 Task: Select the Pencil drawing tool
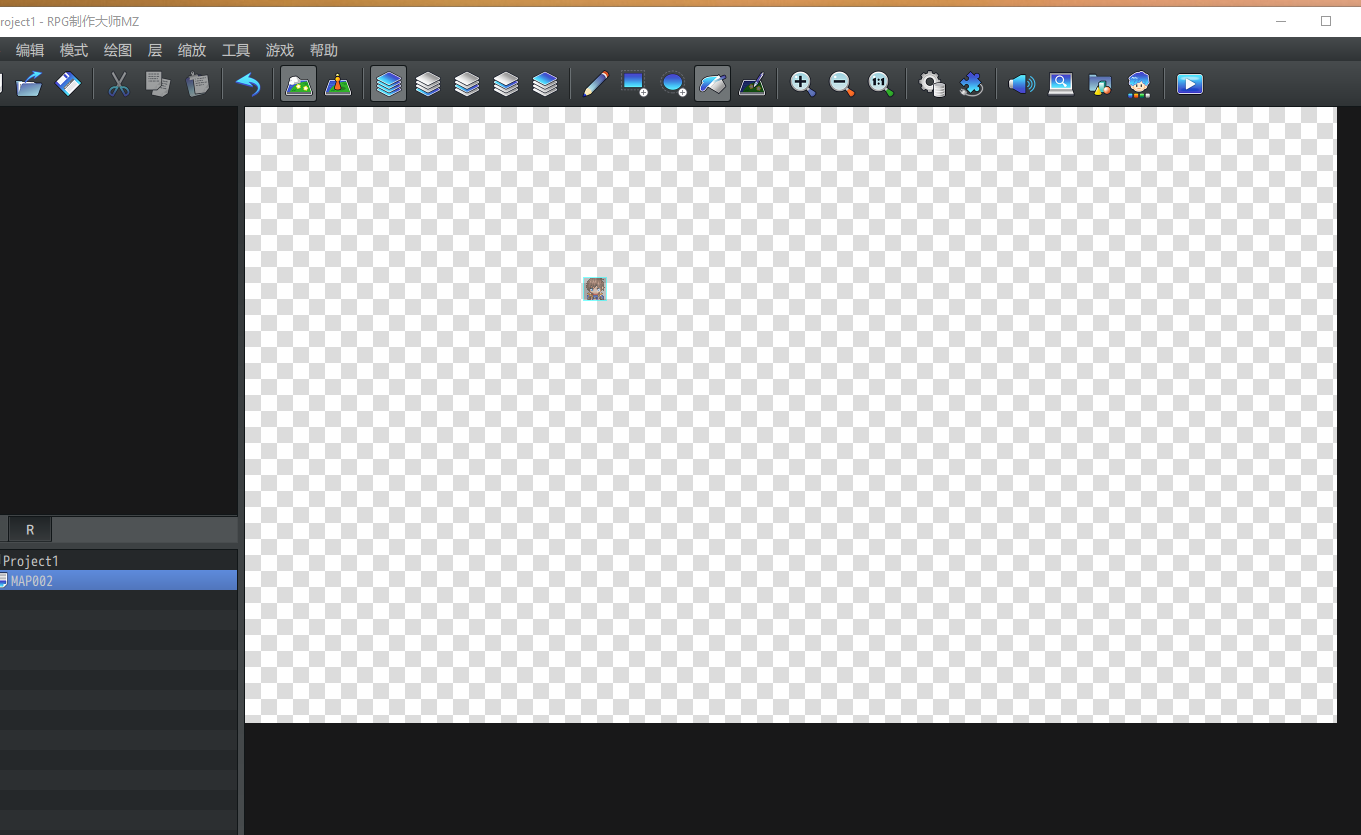(x=595, y=84)
